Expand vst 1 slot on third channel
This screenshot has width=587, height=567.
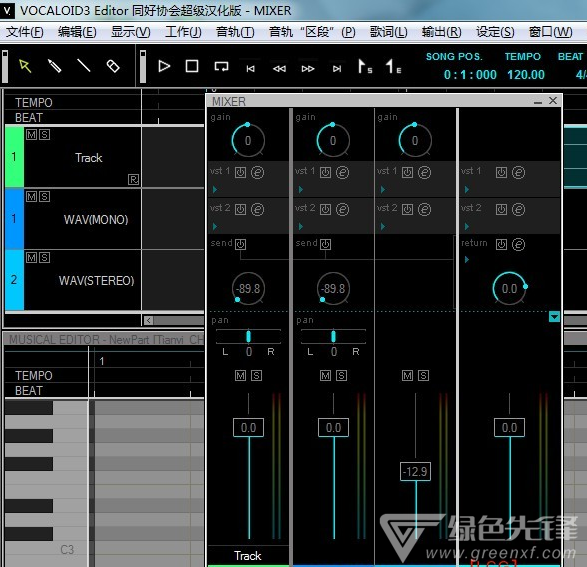point(383,190)
